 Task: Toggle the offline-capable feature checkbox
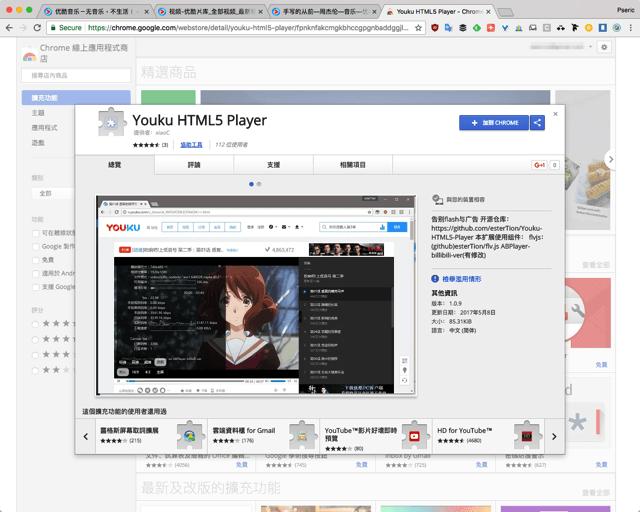coord(36,233)
